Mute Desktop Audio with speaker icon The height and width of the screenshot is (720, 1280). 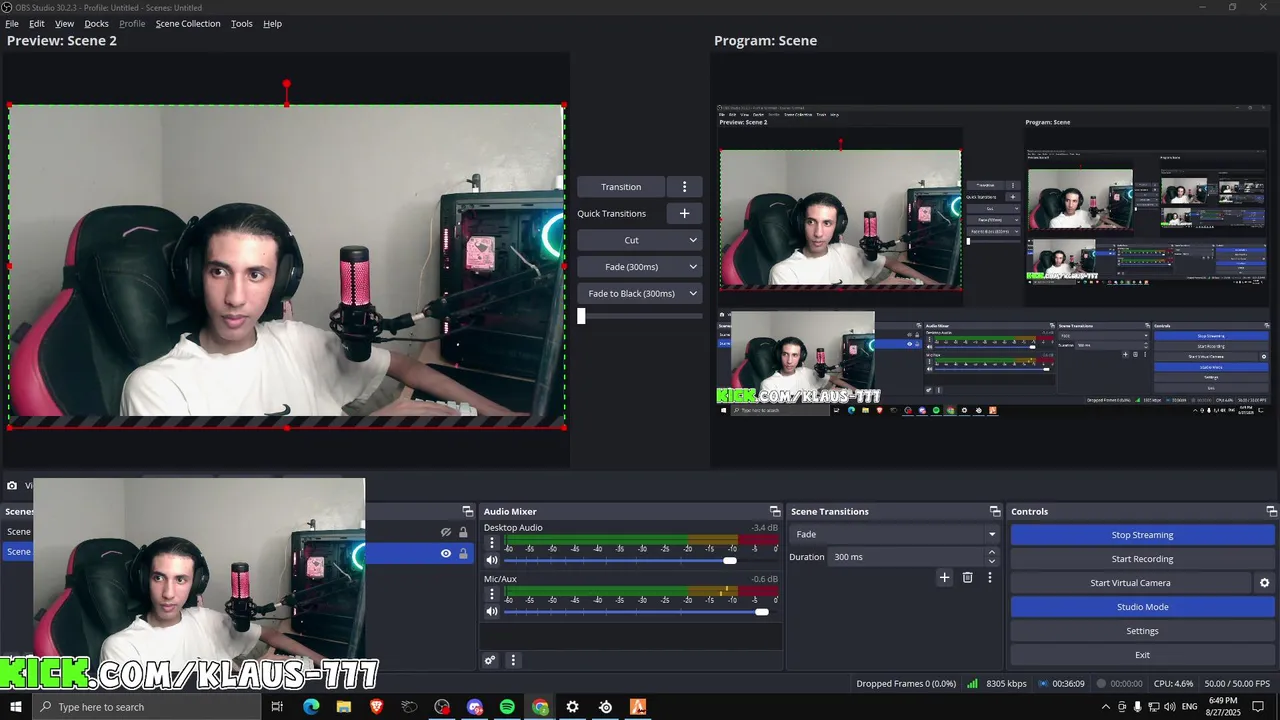[x=491, y=560]
